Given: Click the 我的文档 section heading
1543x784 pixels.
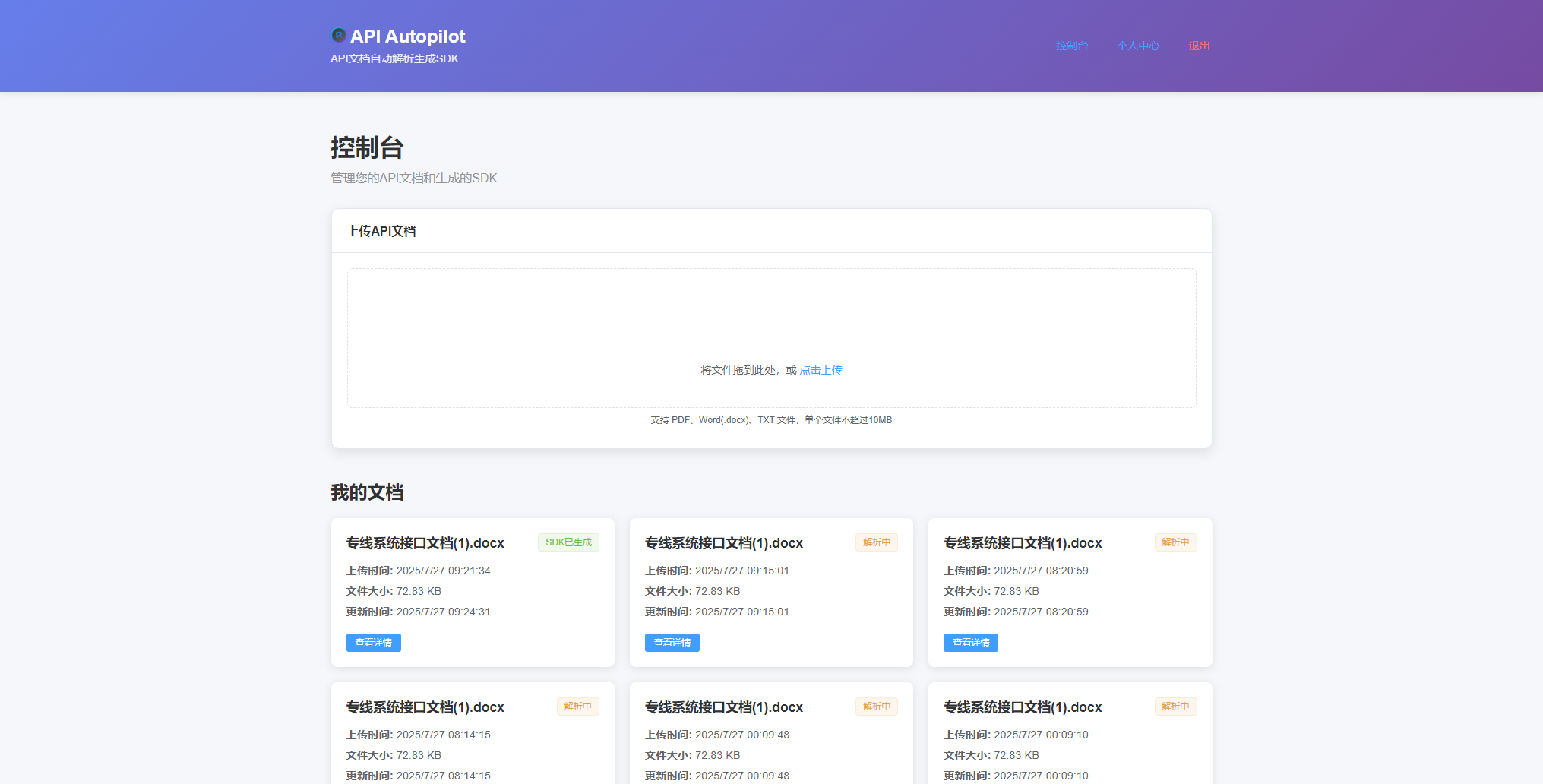Looking at the screenshot, I should (367, 492).
